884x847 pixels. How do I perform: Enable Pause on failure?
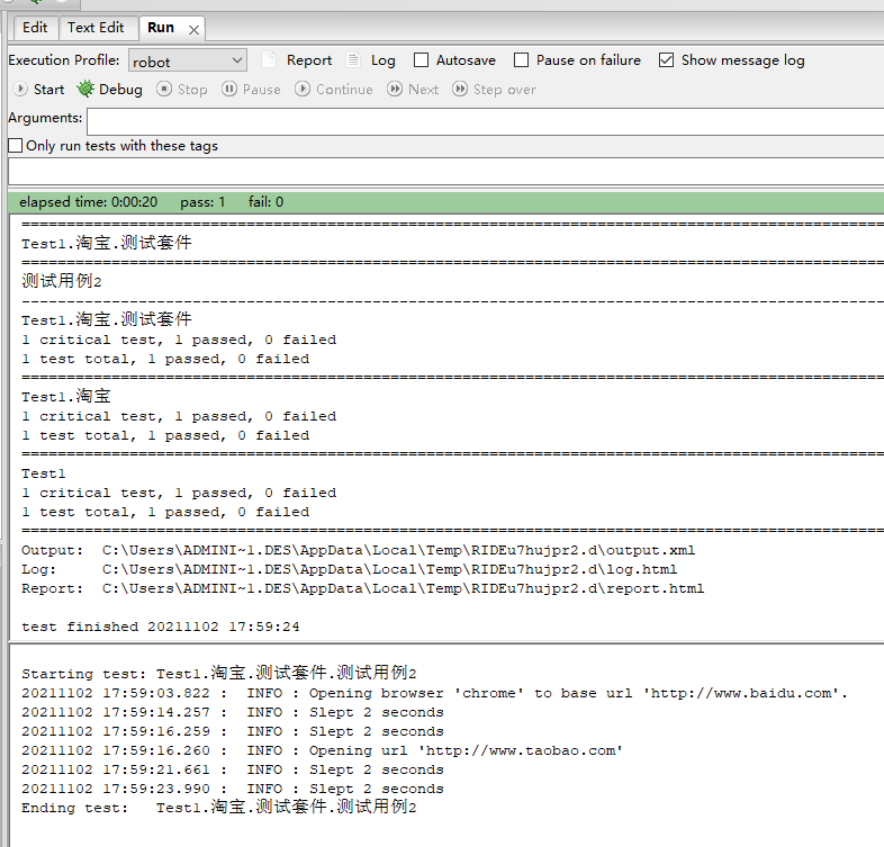coord(521,60)
